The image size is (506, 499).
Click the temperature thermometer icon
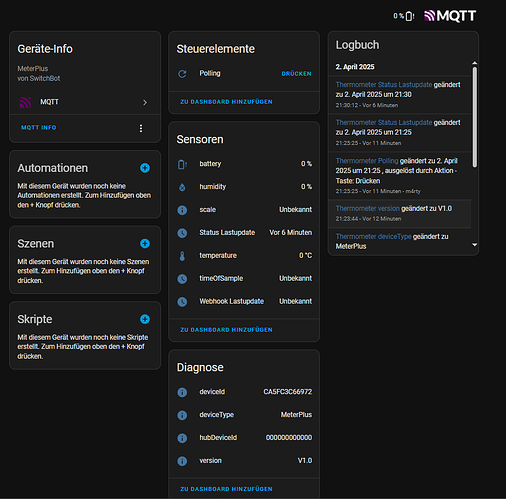tap(182, 256)
